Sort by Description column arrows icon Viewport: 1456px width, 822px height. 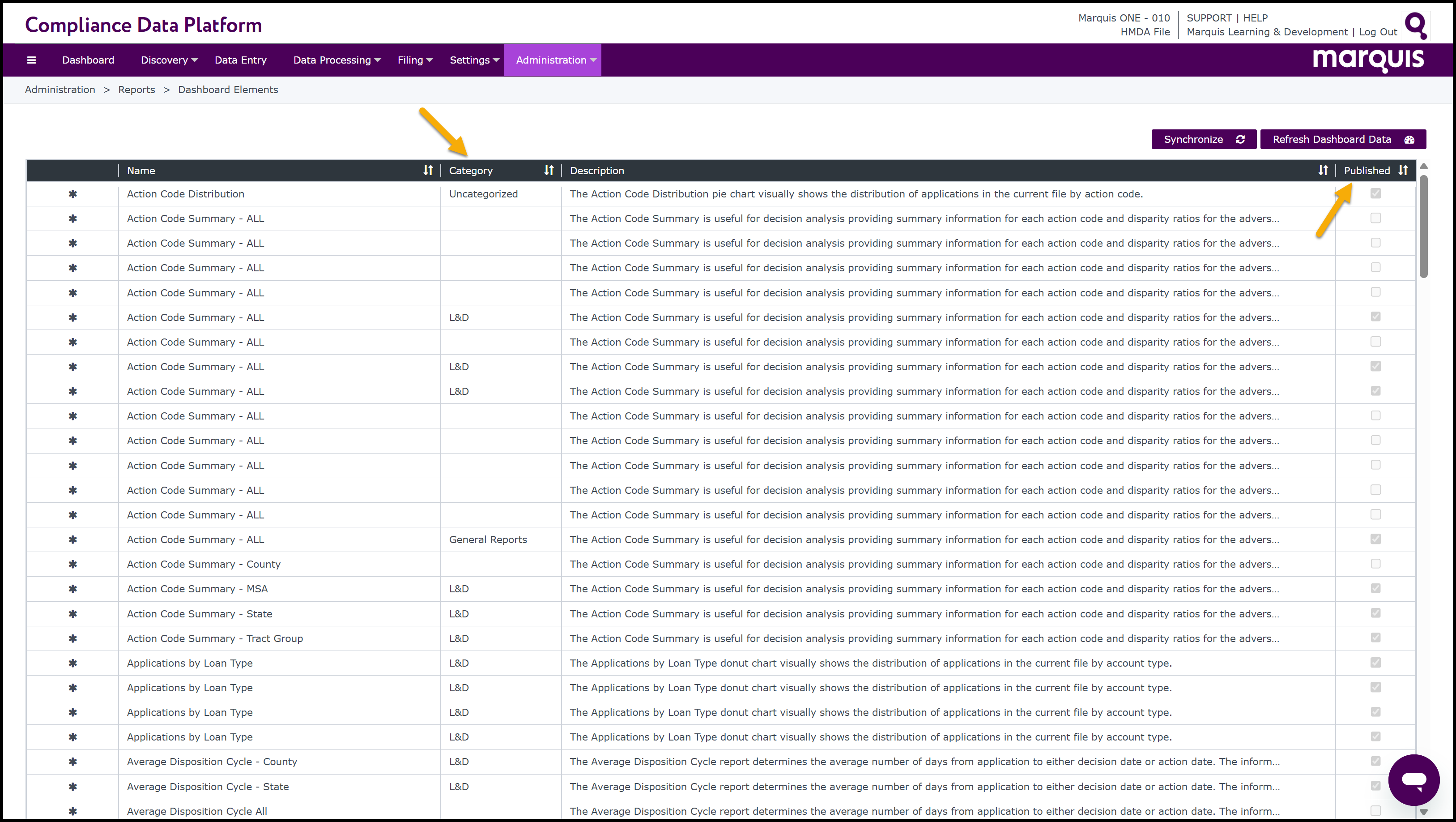coord(1323,170)
